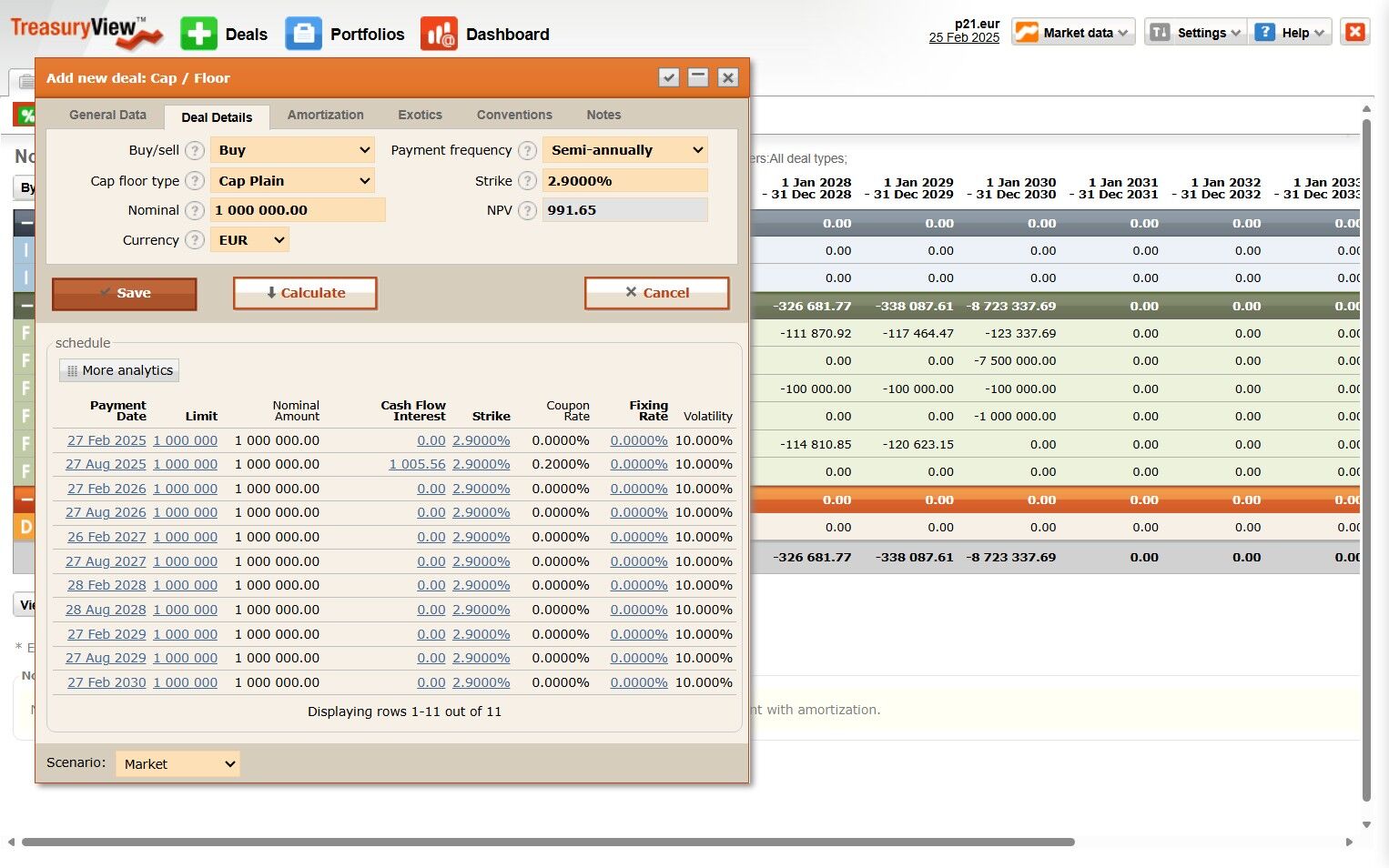Click the vertical scrollbar on the right

tap(1366, 459)
